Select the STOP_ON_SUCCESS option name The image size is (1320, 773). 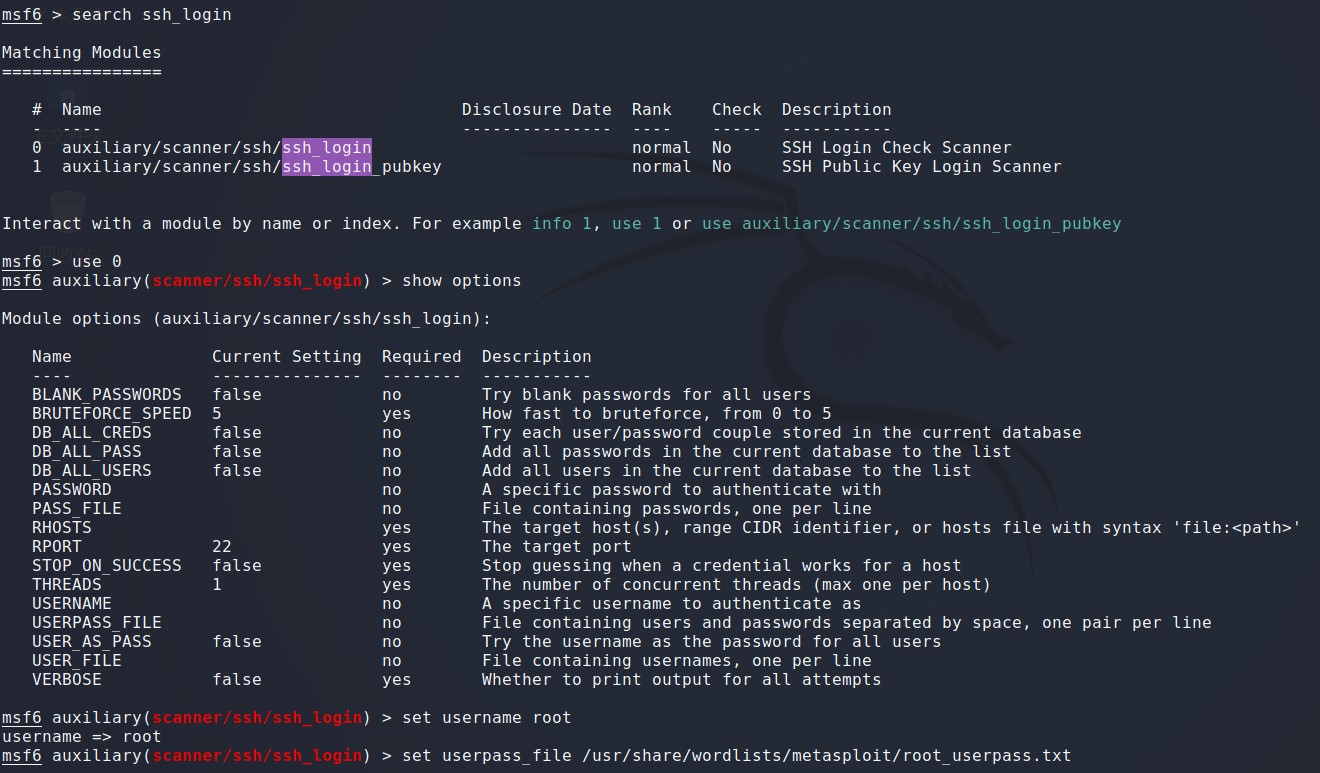point(106,566)
